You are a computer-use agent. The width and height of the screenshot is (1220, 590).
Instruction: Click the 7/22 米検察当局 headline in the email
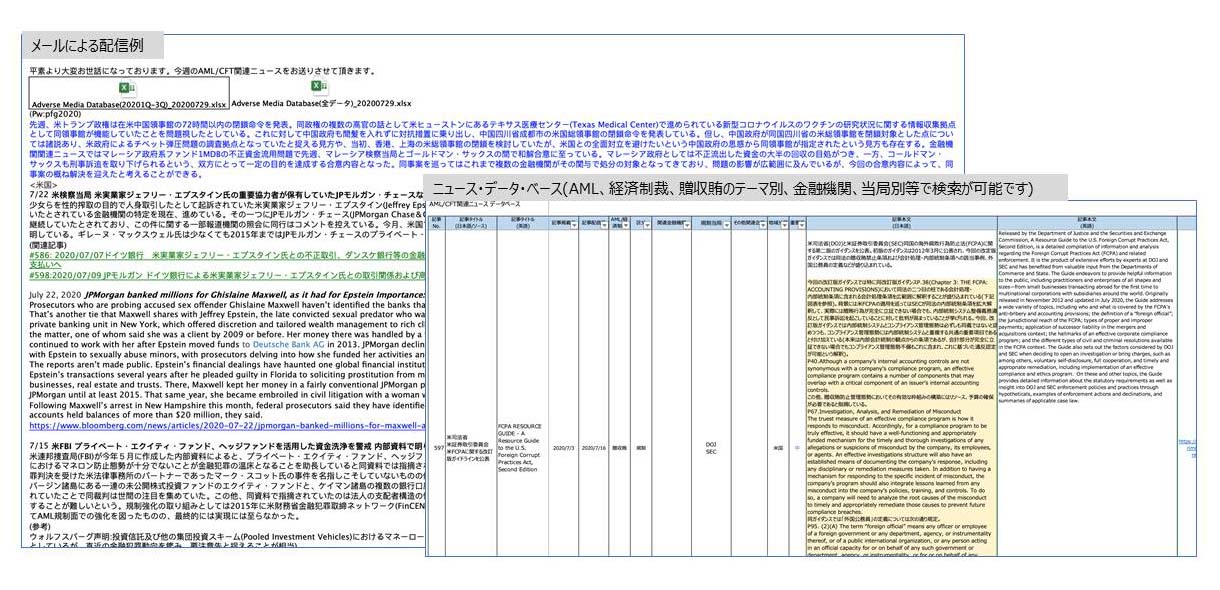225,196
